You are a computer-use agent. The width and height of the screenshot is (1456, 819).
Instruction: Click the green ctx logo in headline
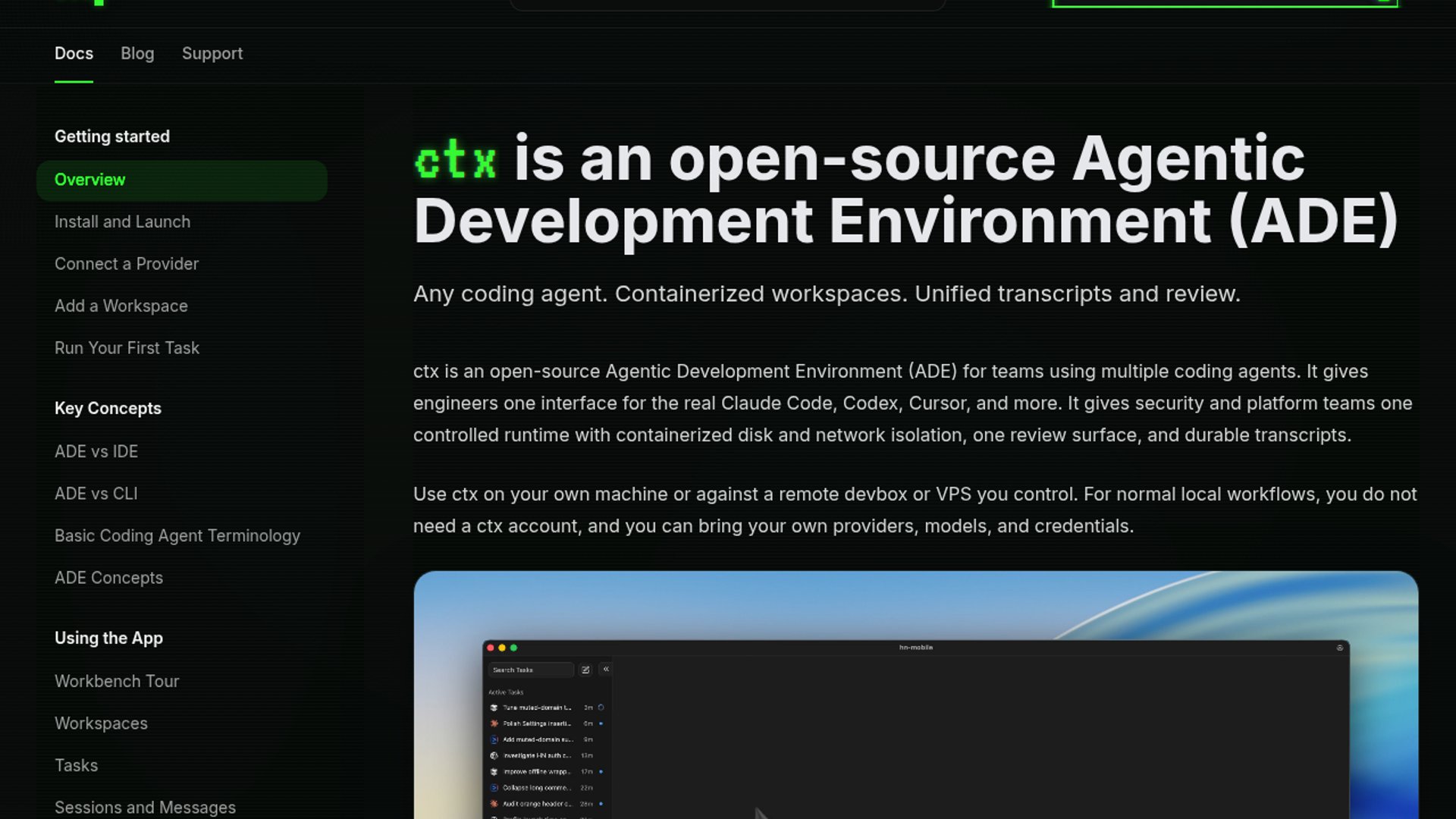[456, 160]
